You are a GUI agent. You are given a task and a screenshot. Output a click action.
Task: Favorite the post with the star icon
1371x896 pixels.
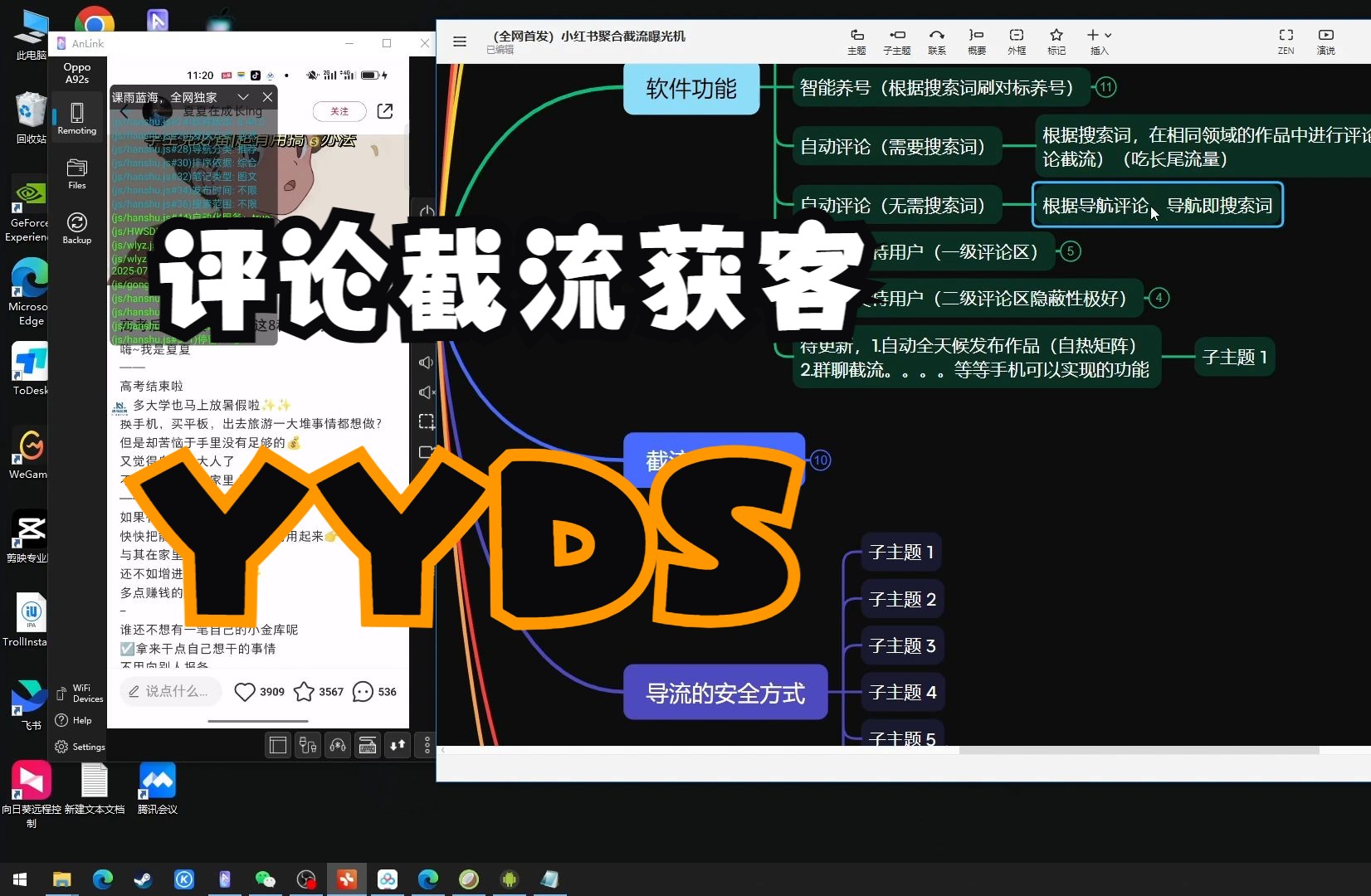pyautogui.click(x=305, y=691)
